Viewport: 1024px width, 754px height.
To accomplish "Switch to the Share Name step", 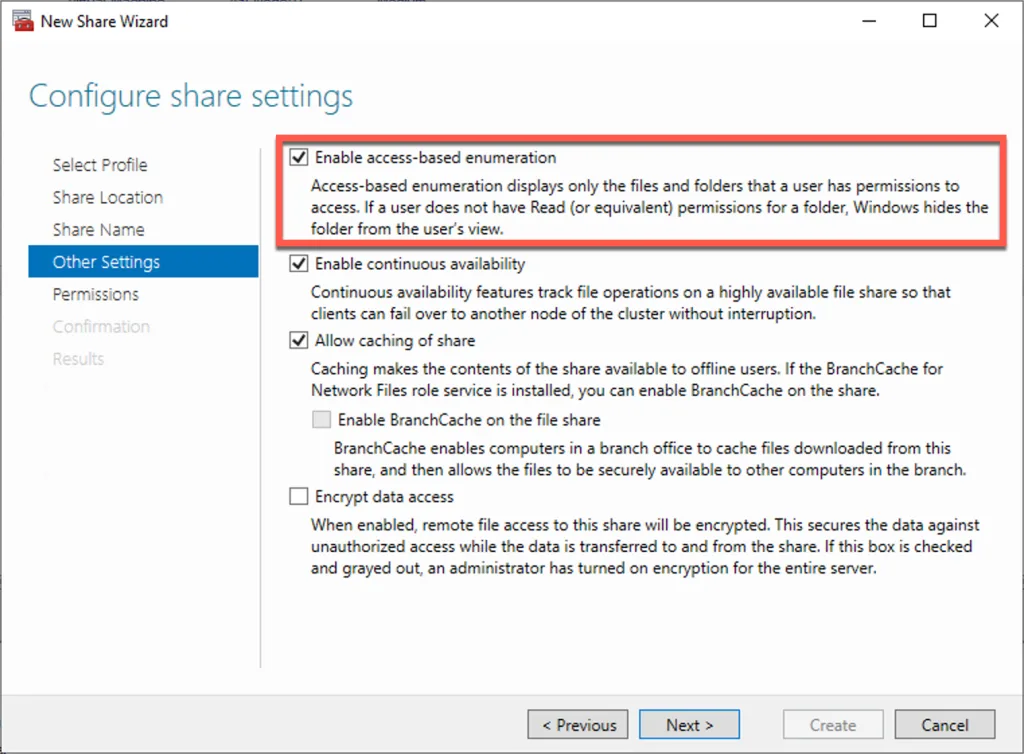I will (x=99, y=230).
